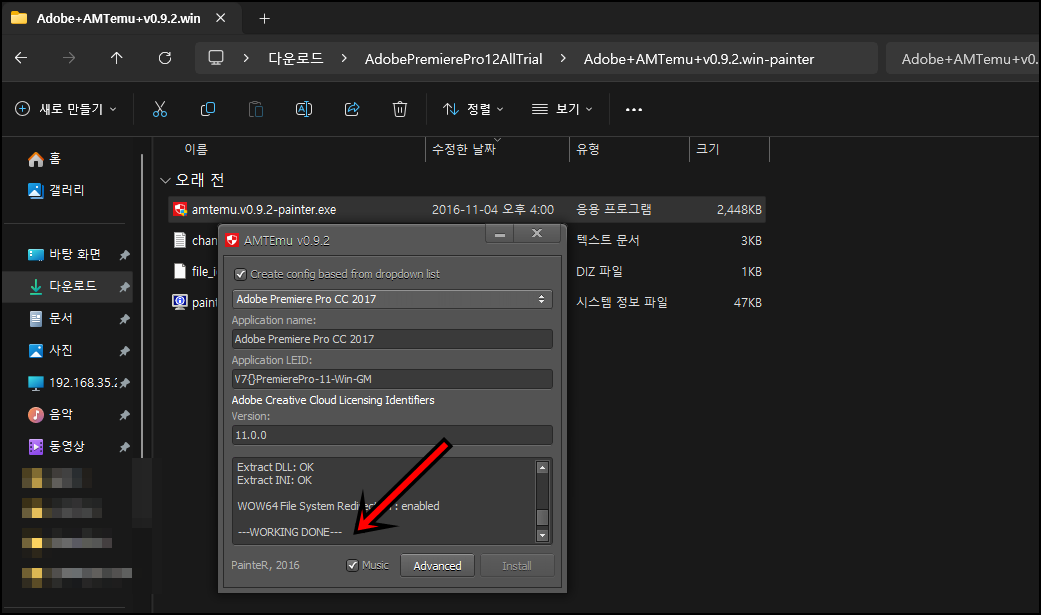Open the New (새로 만들기) dropdown
This screenshot has width=1041, height=615.
66,109
